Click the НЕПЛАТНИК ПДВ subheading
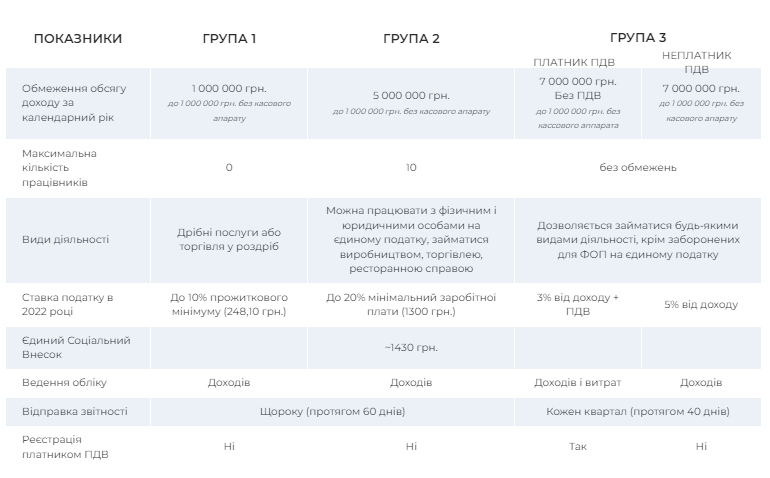Image resolution: width=770 pixels, height=478 pixels. coord(697,62)
